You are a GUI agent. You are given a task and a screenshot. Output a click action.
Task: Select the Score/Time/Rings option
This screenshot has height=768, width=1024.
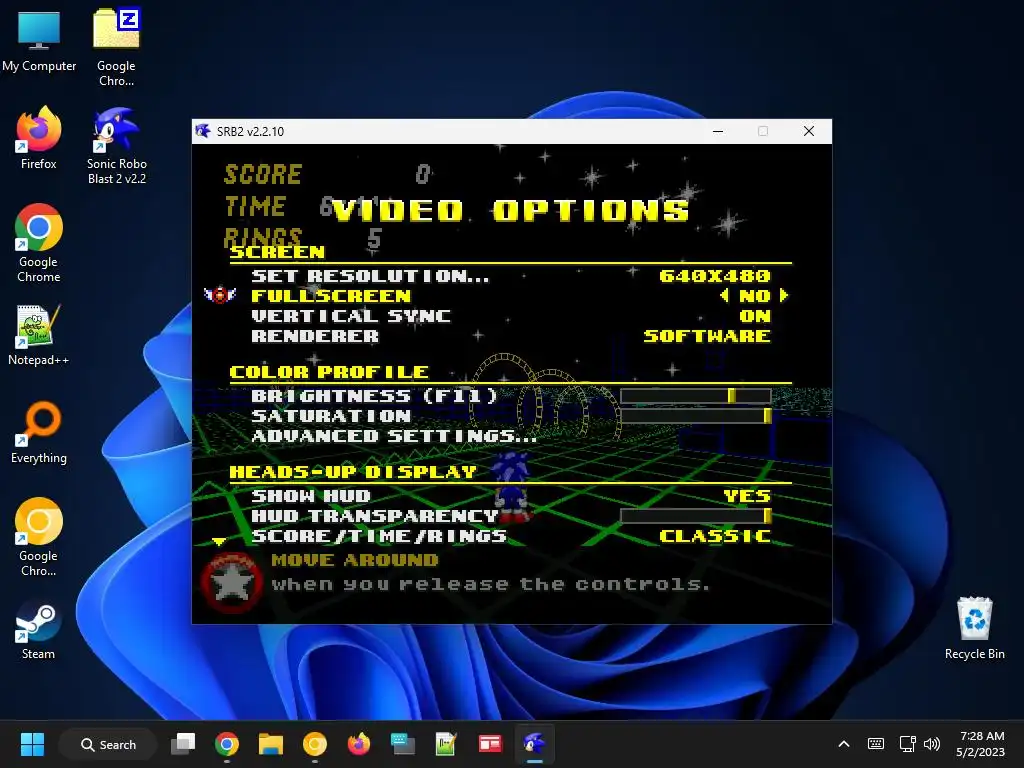coord(379,536)
